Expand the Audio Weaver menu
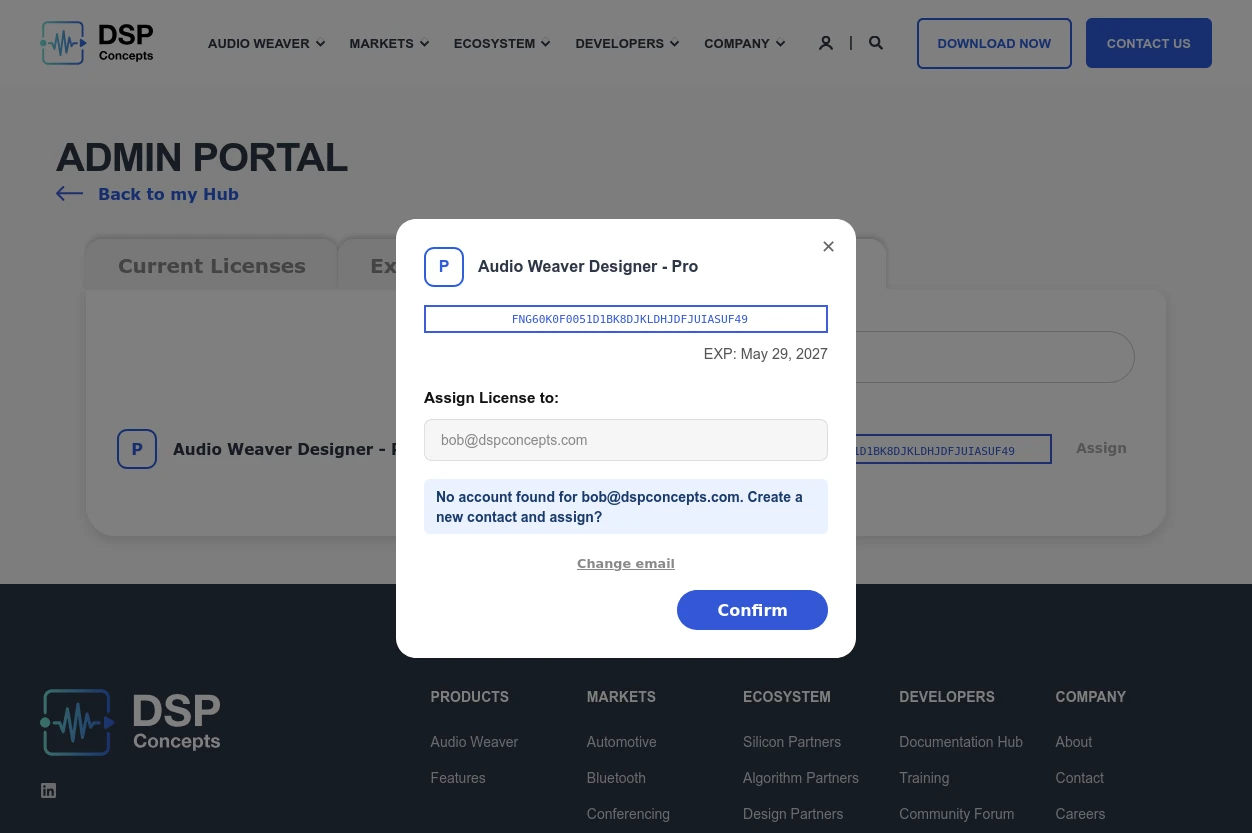This screenshot has height=833, width=1252. coord(266,43)
